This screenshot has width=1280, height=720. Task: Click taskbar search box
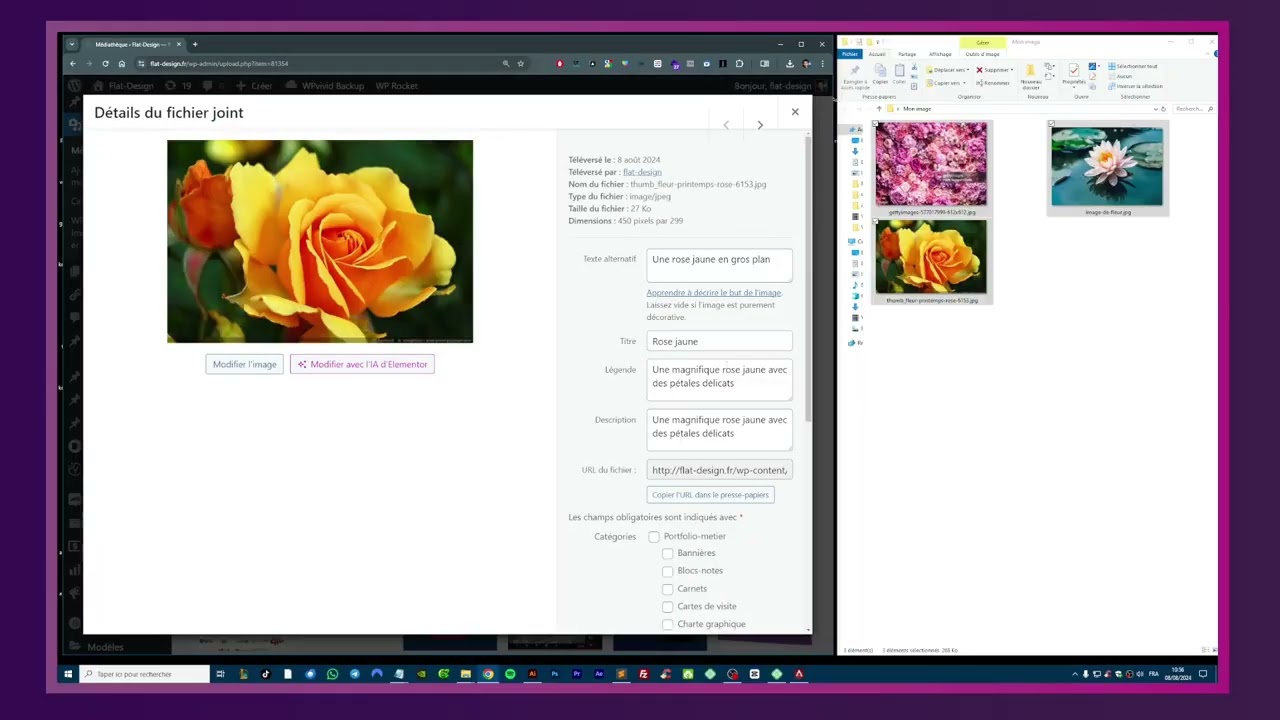click(x=145, y=674)
